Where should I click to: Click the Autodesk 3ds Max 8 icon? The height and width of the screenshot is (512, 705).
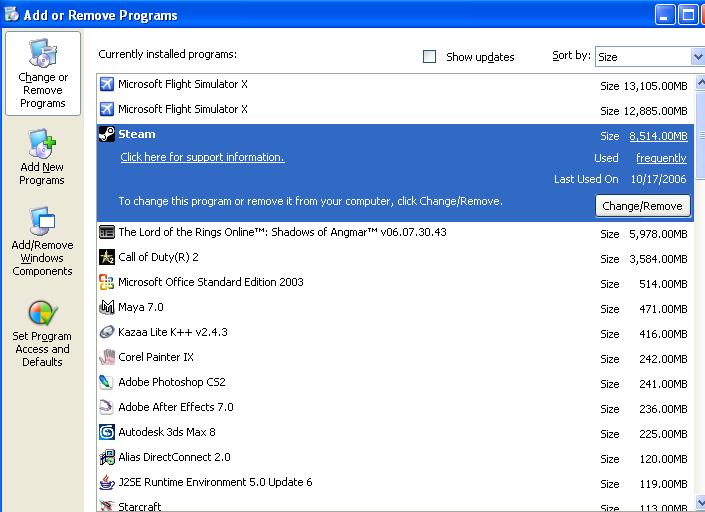tap(107, 432)
